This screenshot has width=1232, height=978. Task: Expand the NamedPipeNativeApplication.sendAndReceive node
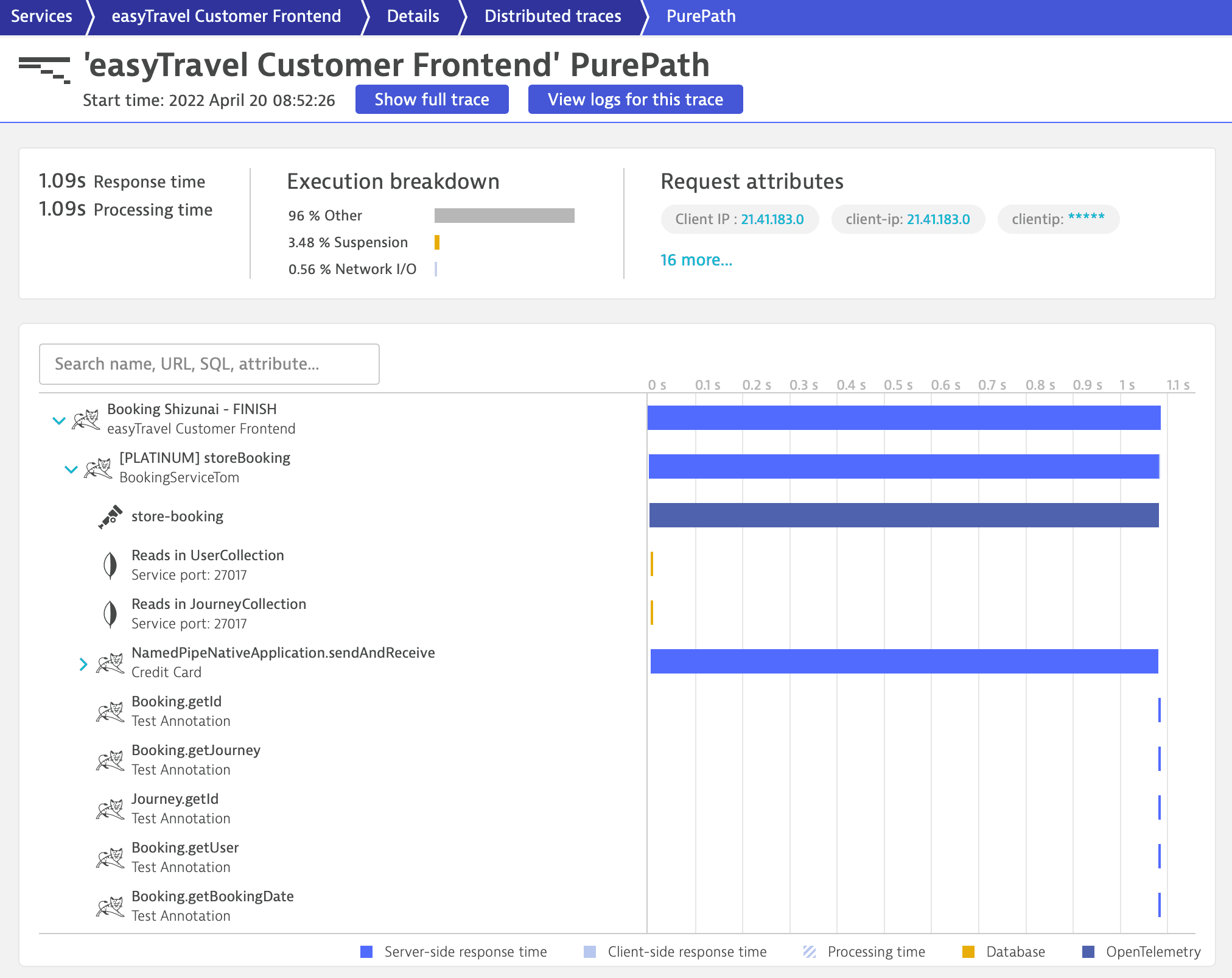click(83, 664)
